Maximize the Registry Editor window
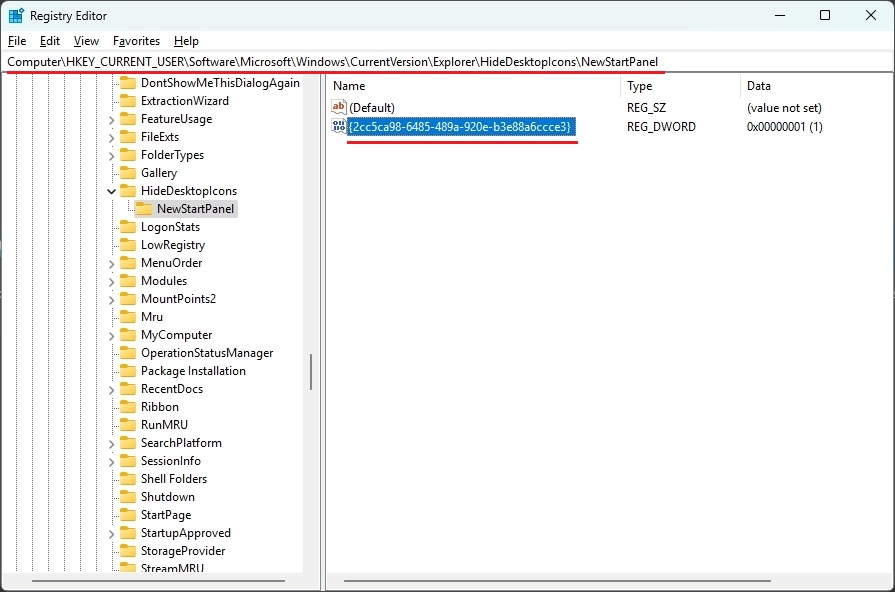This screenshot has width=895, height=592. pyautogui.click(x=825, y=15)
